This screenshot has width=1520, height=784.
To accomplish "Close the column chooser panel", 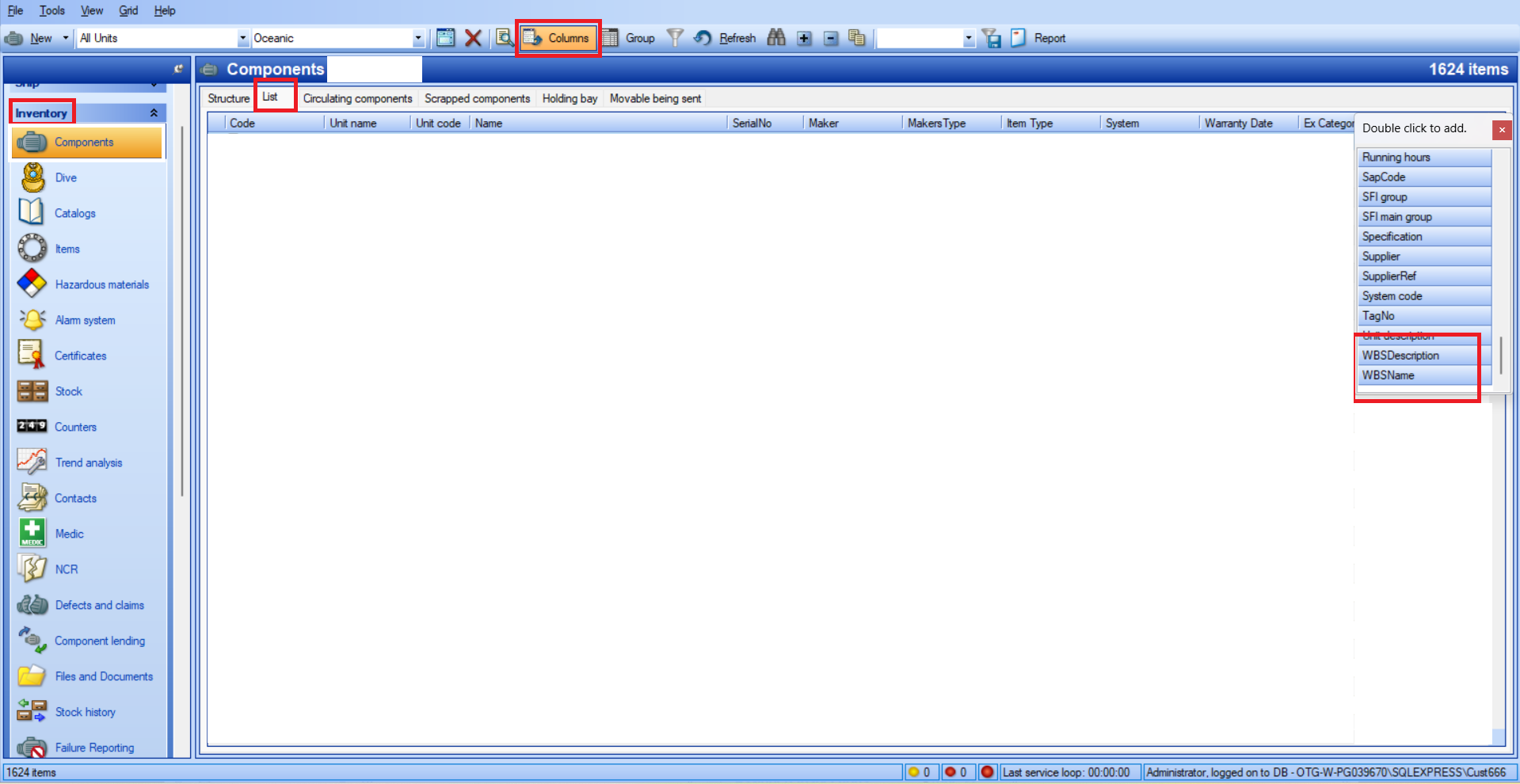I will click(x=1501, y=130).
